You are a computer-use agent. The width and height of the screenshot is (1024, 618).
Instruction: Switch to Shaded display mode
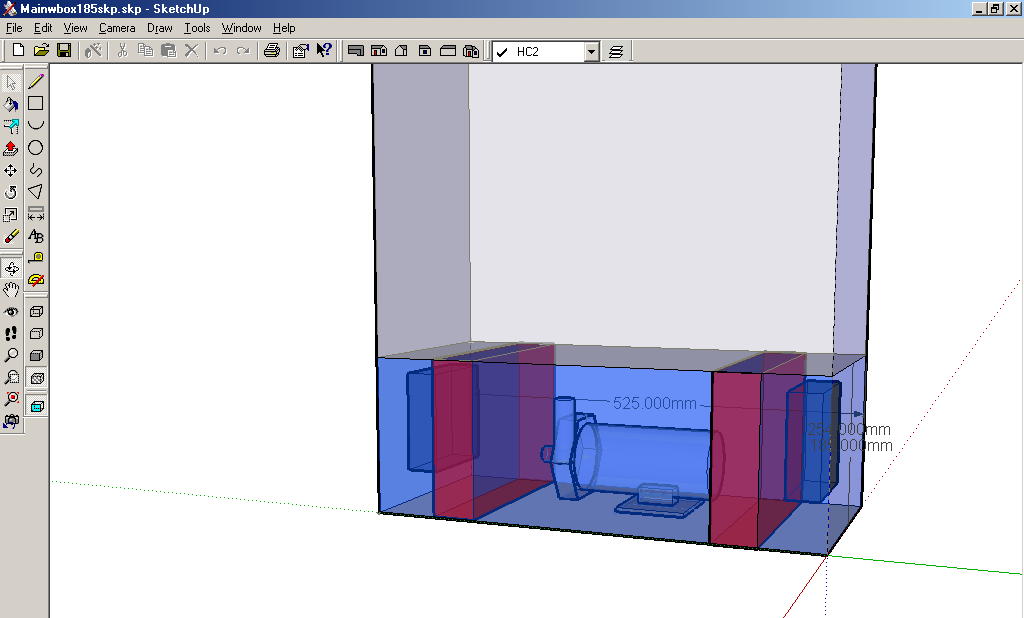point(37,356)
